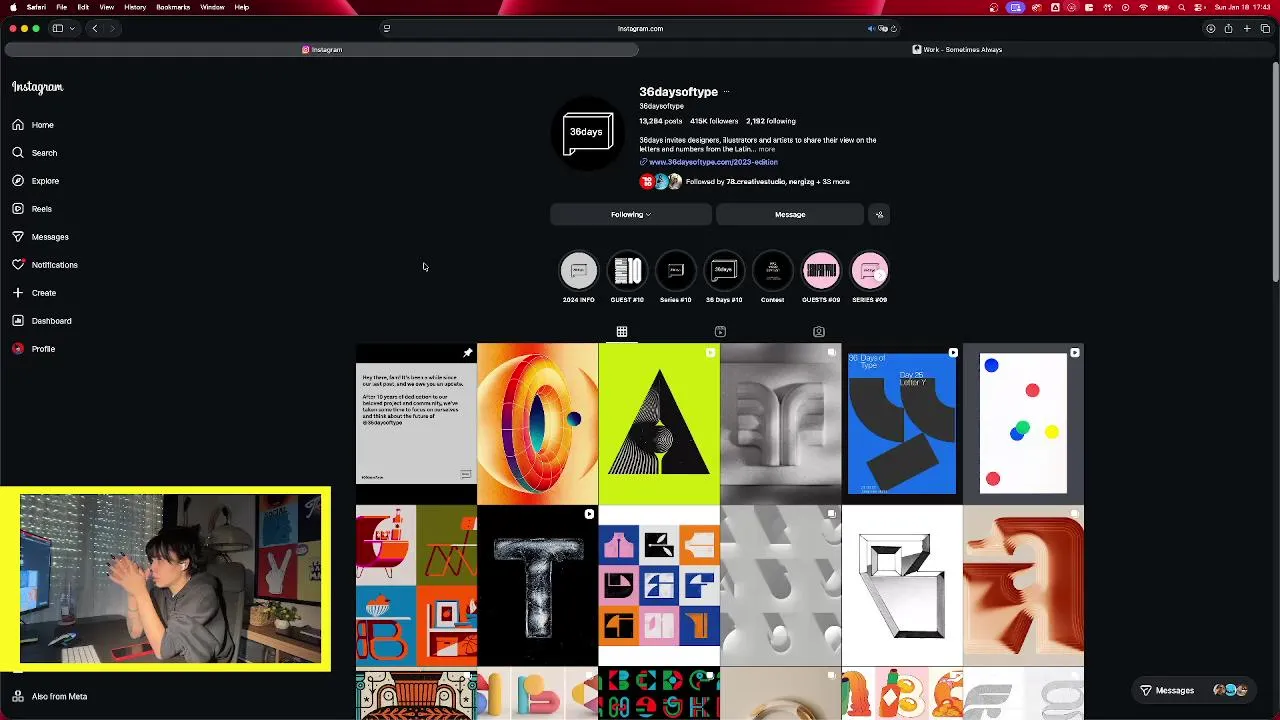Open the lime green triangle A post
Screen dimensions: 1280x720
coord(659,424)
